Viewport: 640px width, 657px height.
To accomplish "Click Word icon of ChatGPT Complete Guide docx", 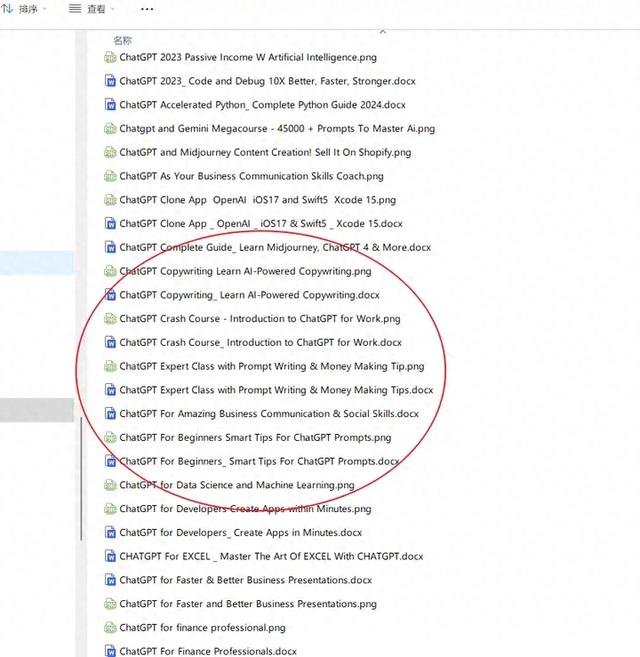I will [x=110, y=247].
